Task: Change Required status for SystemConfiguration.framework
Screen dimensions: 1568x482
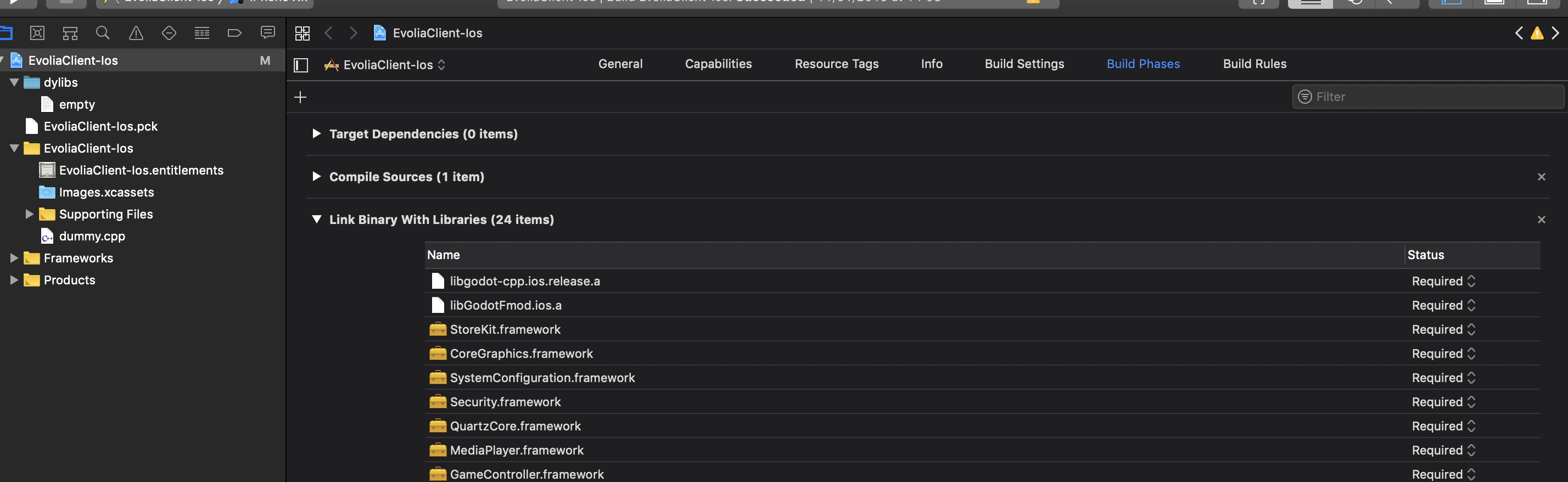Action: [1444, 378]
